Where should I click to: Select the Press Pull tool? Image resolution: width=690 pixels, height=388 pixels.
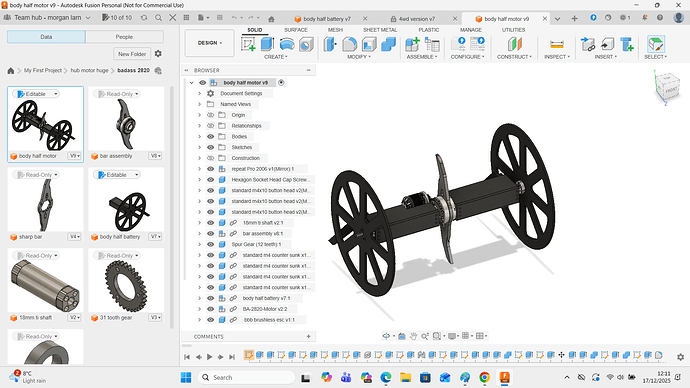pyautogui.click(x=330, y=44)
